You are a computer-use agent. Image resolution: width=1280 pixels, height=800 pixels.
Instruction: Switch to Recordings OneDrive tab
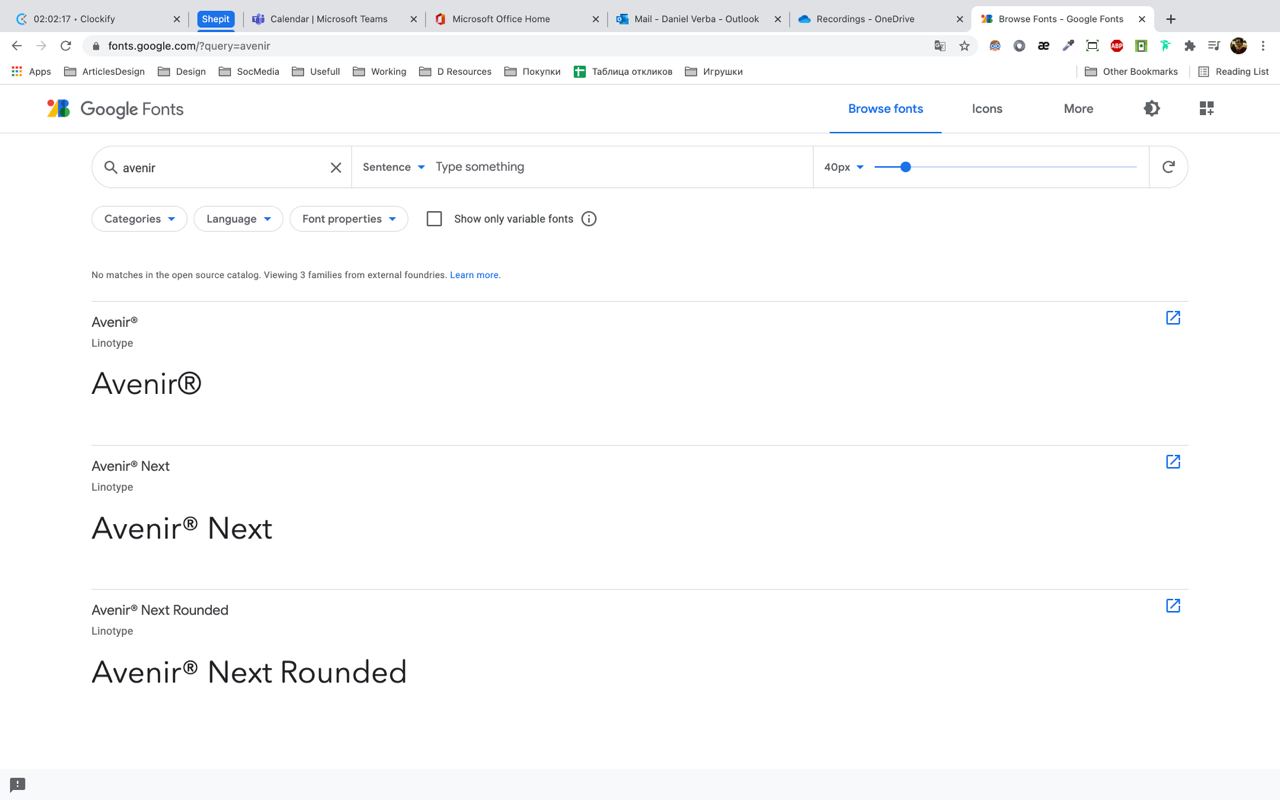[879, 19]
